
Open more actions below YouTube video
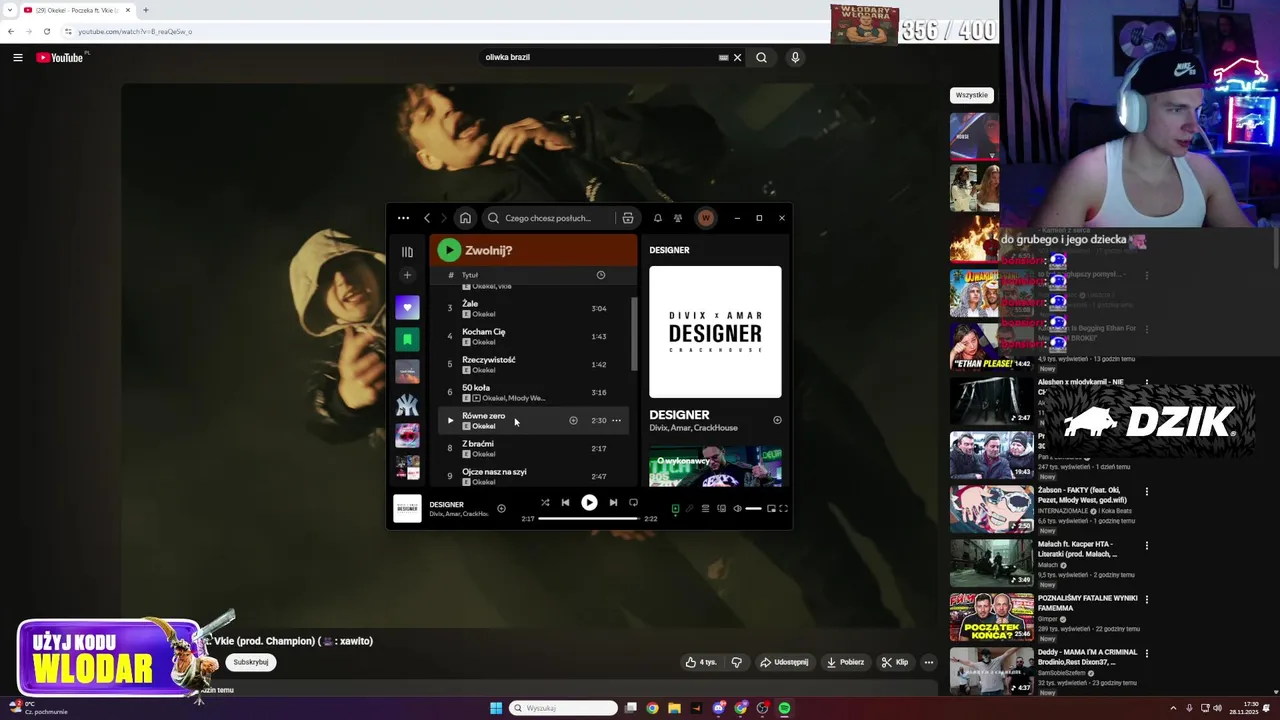click(928, 662)
